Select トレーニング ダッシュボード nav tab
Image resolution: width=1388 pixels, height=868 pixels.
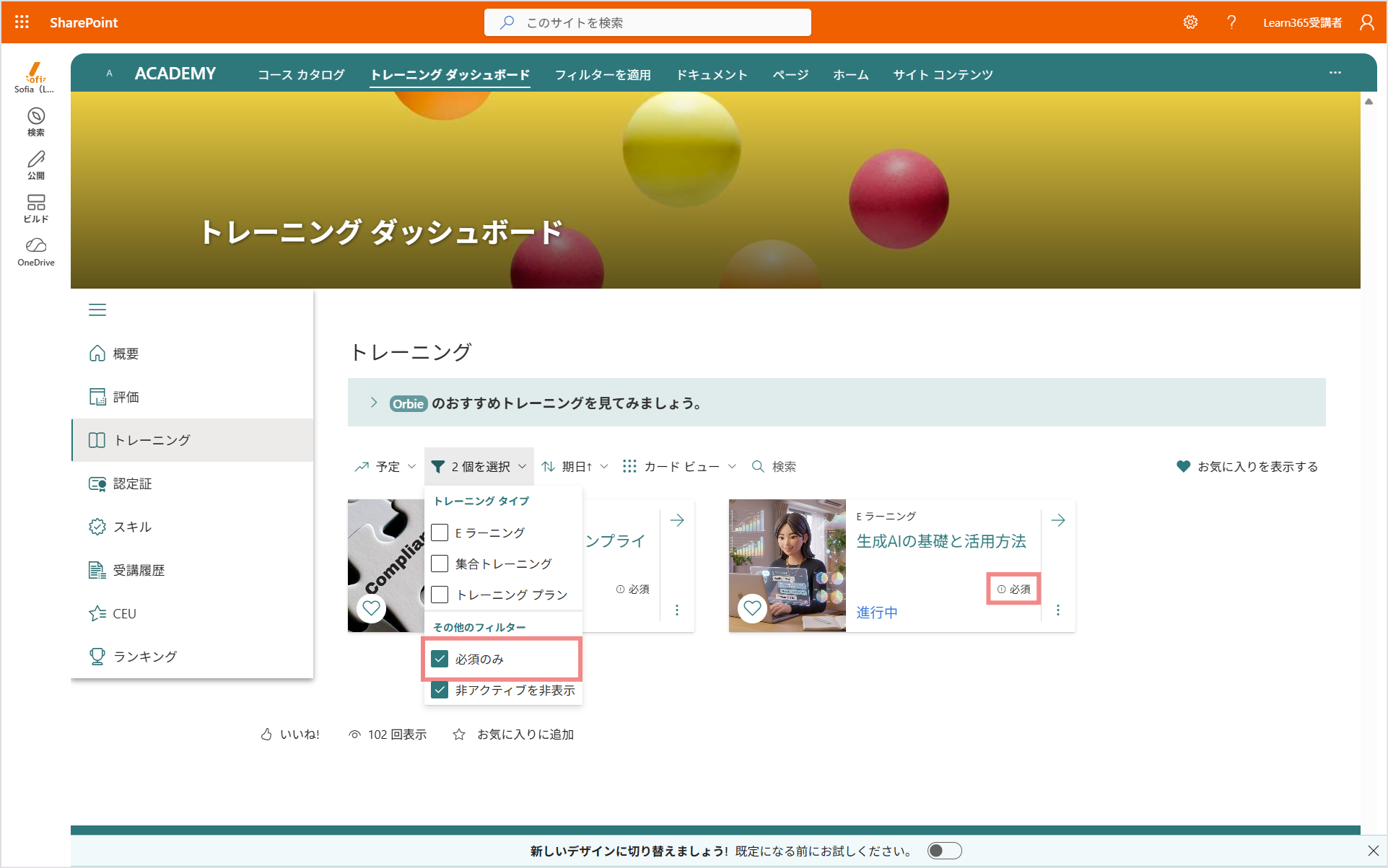pos(450,74)
